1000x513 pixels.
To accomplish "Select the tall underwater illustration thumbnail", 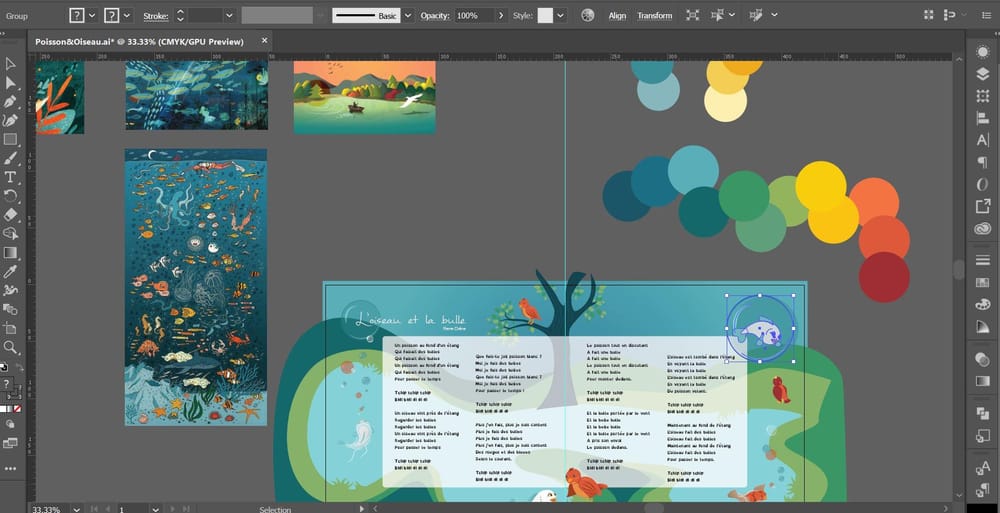I will coord(196,287).
